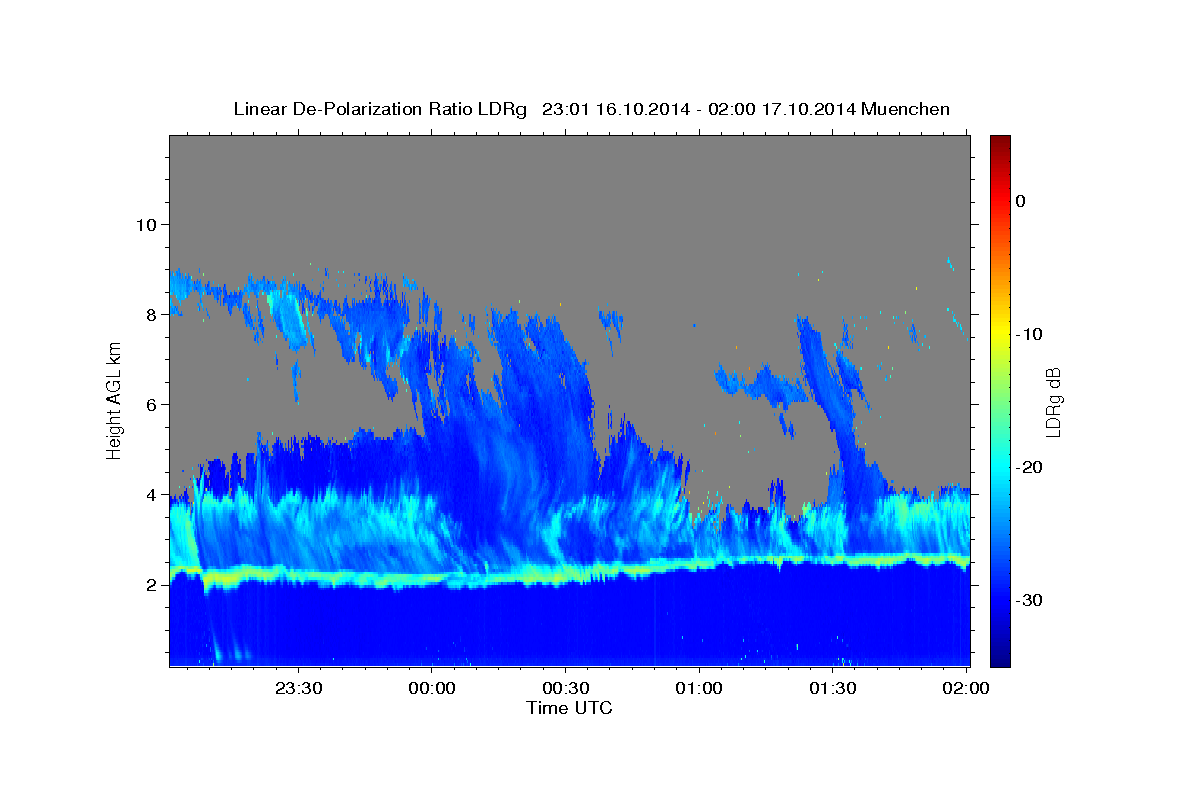Screen dimensions: 1200x800
Task: Click the 'LDRg dB' colorbar title
Action: [x=1053, y=401]
